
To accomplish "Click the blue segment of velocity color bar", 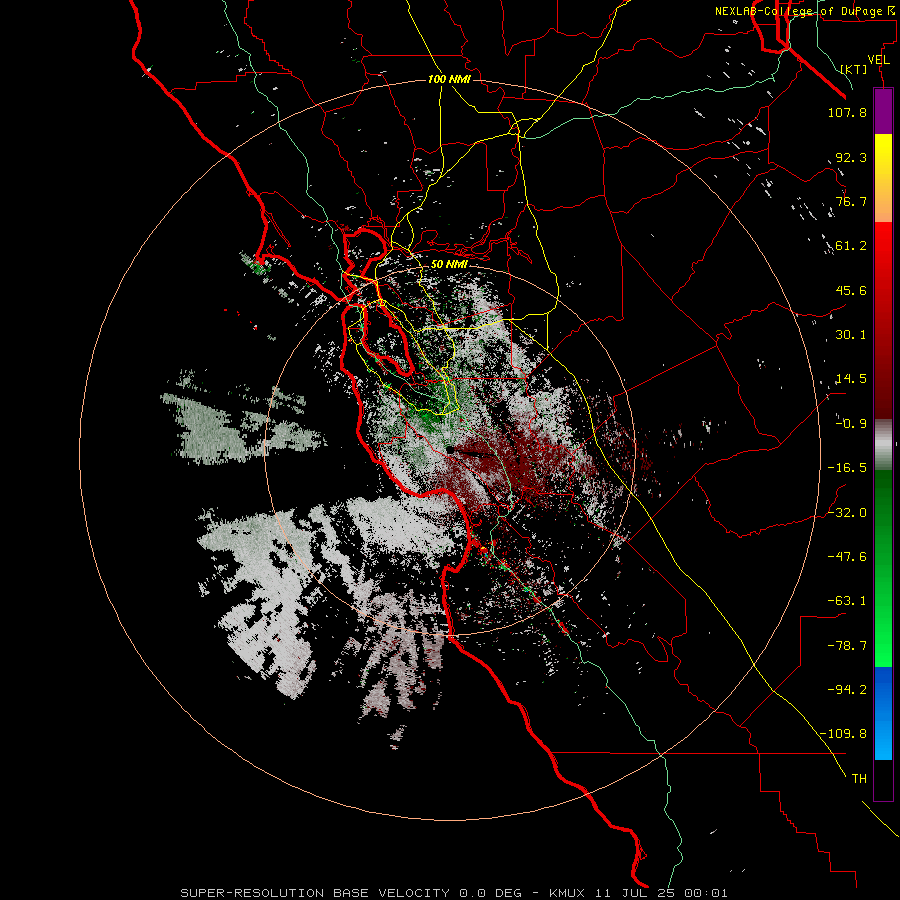I will point(883,713).
